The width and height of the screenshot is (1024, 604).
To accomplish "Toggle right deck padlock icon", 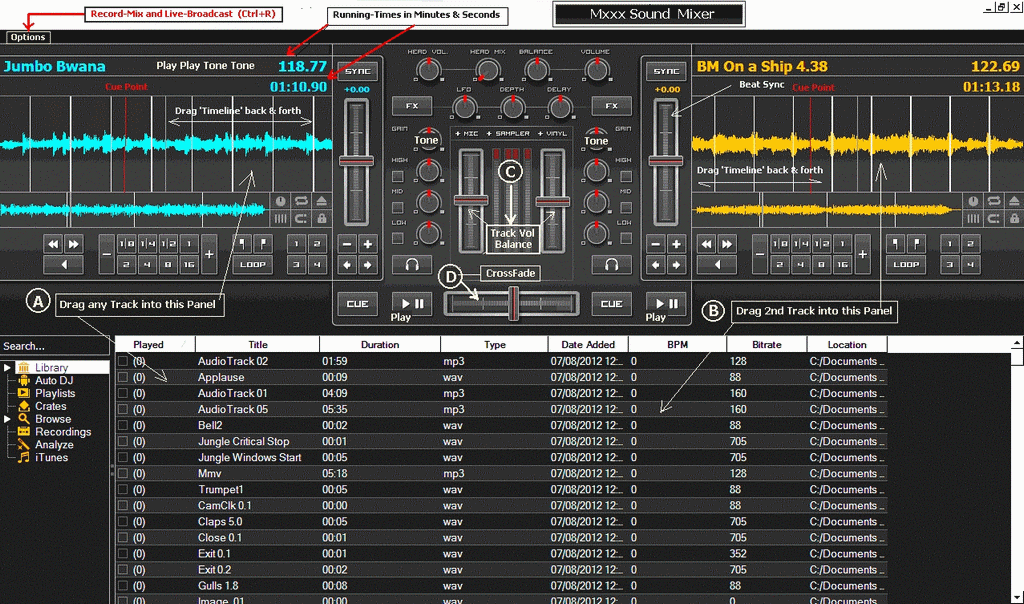I will click(x=1014, y=219).
